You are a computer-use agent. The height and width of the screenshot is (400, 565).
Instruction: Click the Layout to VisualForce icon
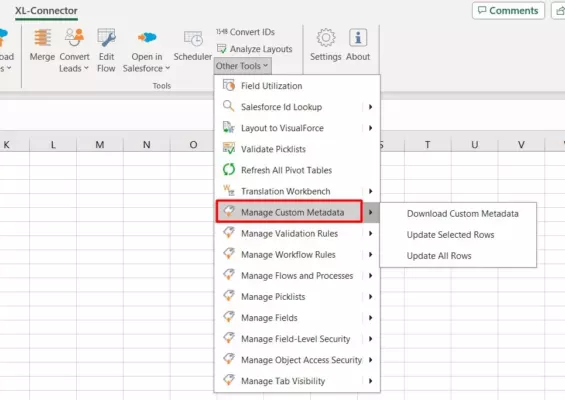(228, 127)
